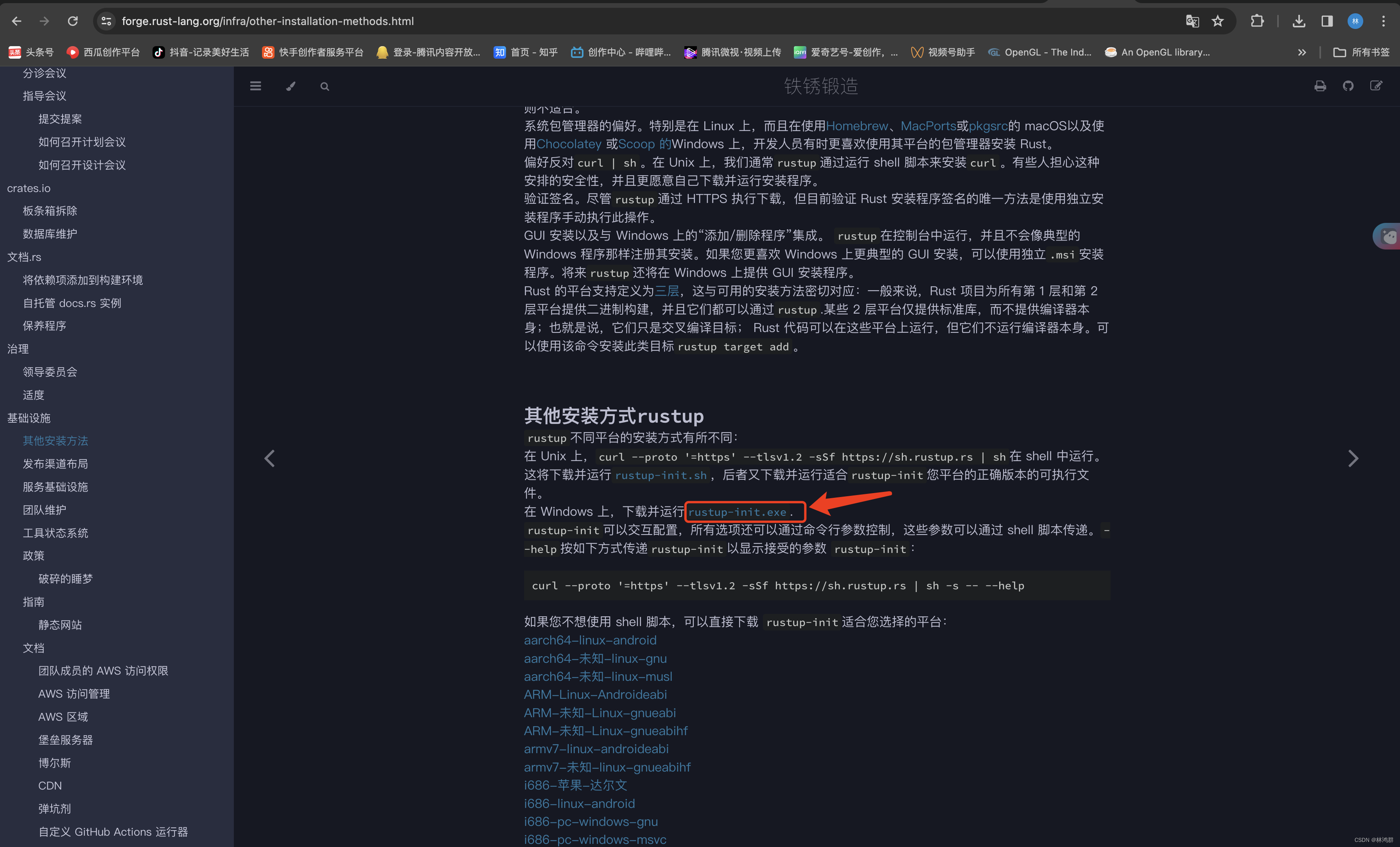Click the rustup-init.exe download link
Viewport: 1400px width, 847px height.
737,512
